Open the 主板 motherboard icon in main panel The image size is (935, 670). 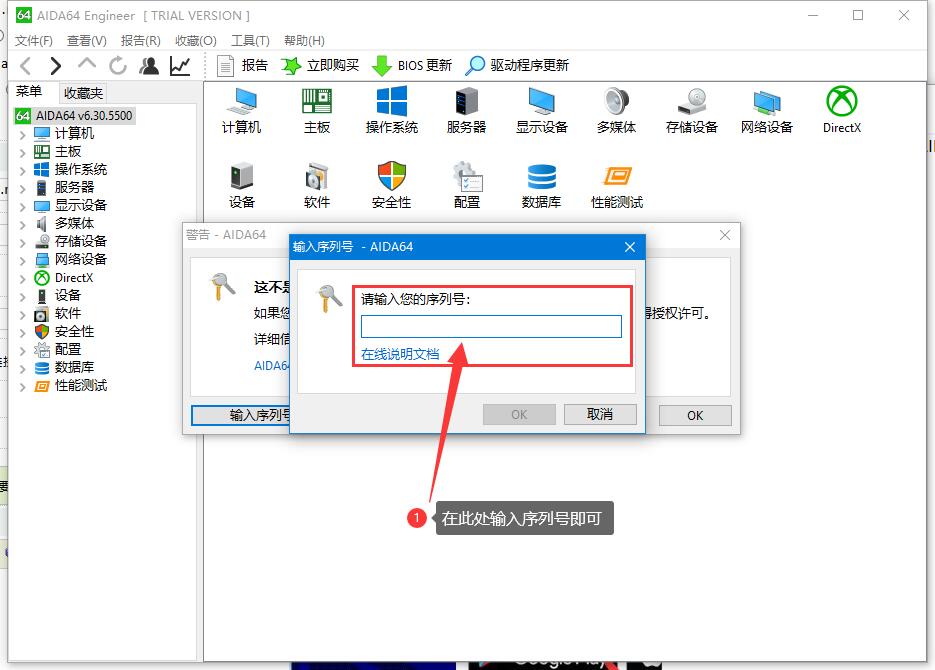[317, 110]
